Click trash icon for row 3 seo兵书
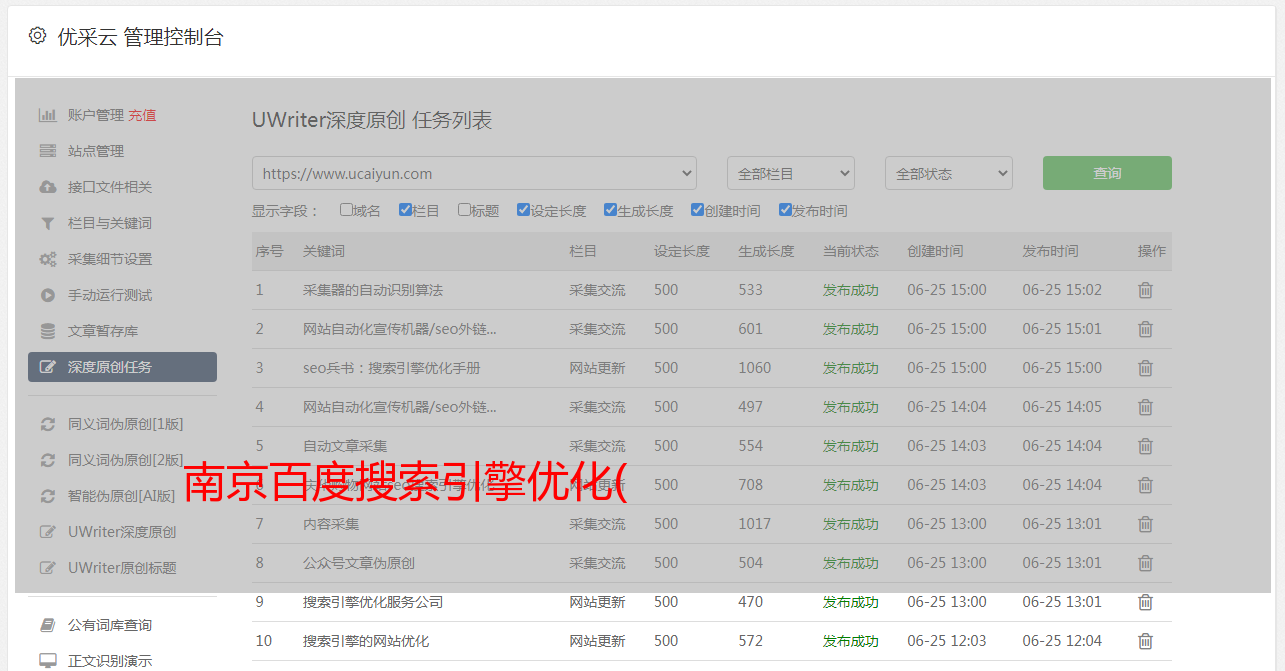The image size is (1285, 671). click(1145, 368)
